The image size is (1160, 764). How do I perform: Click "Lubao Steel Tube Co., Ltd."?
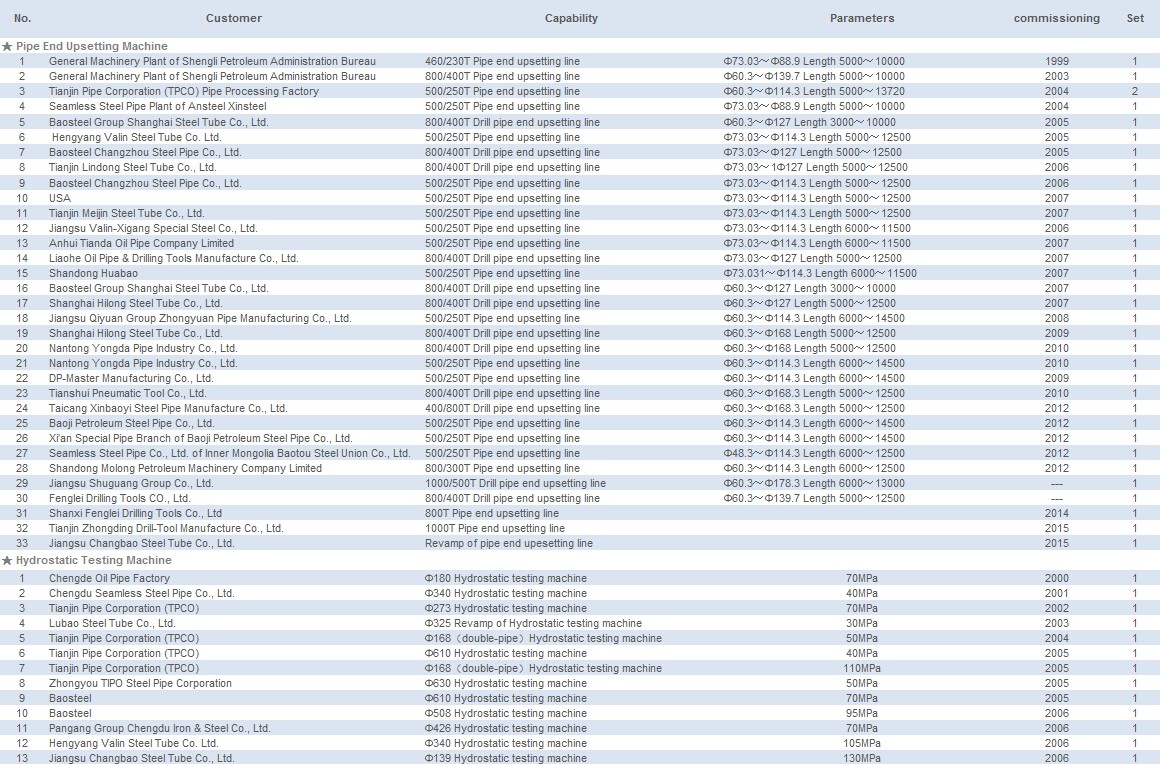pyautogui.click(x=112, y=623)
